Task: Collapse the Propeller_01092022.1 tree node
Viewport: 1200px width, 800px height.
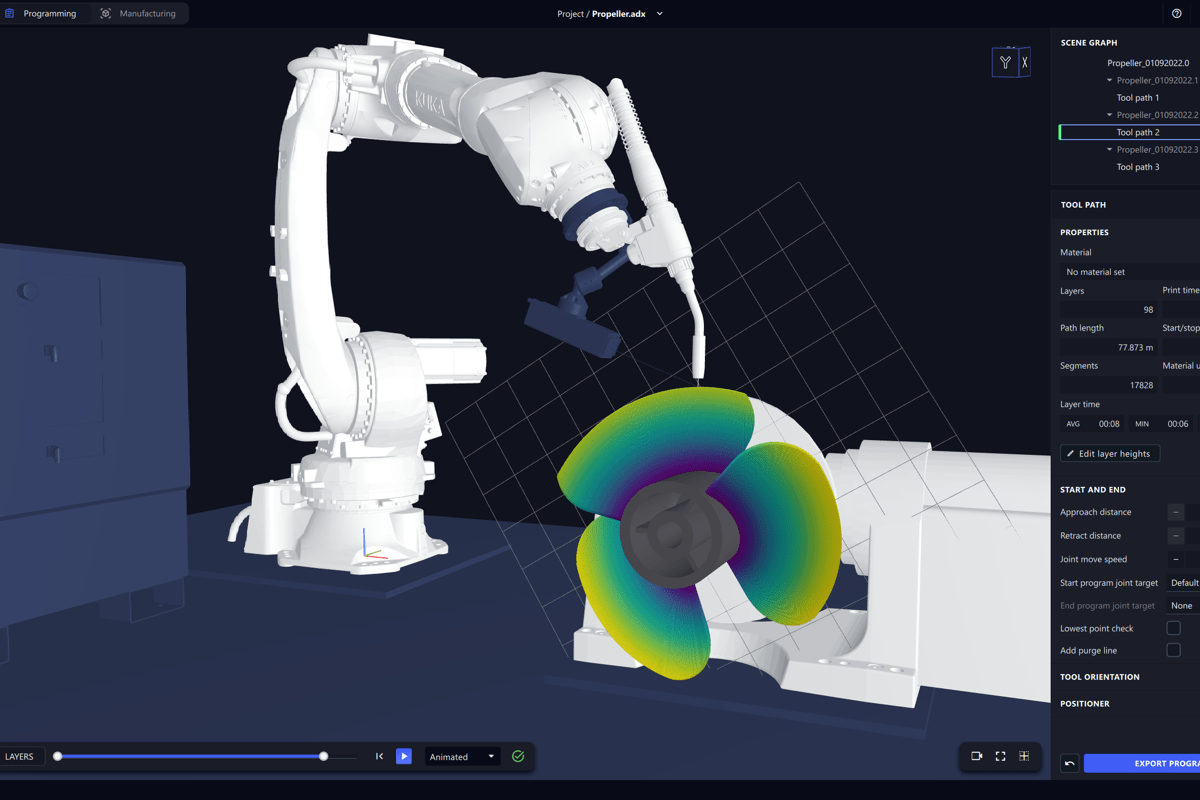Action: tap(1109, 81)
